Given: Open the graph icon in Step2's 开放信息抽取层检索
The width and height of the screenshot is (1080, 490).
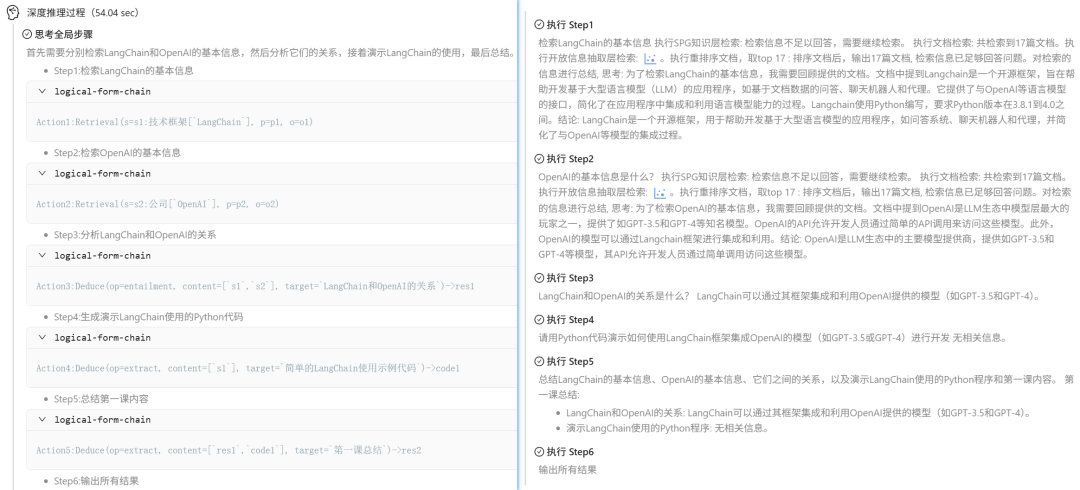Looking at the screenshot, I should coord(659,193).
